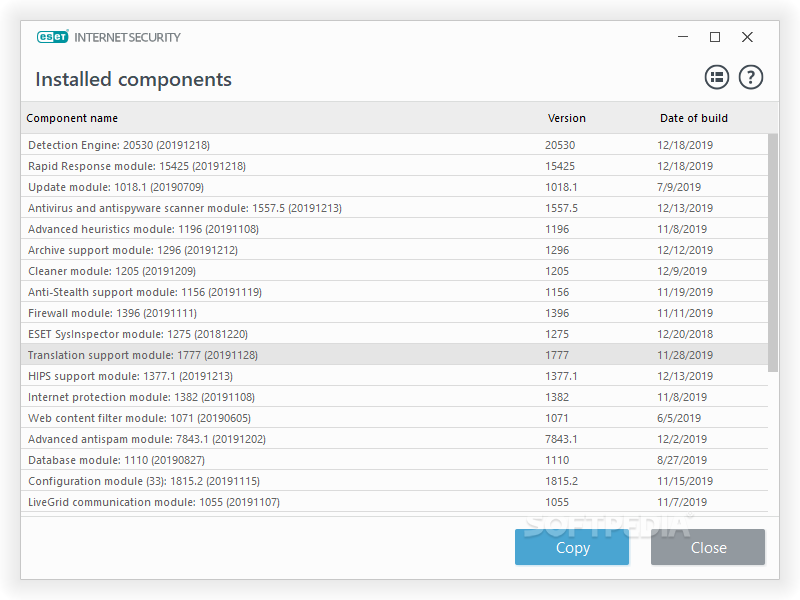Minimize the ESET Internet Security window
This screenshot has width=800, height=600.
683,37
